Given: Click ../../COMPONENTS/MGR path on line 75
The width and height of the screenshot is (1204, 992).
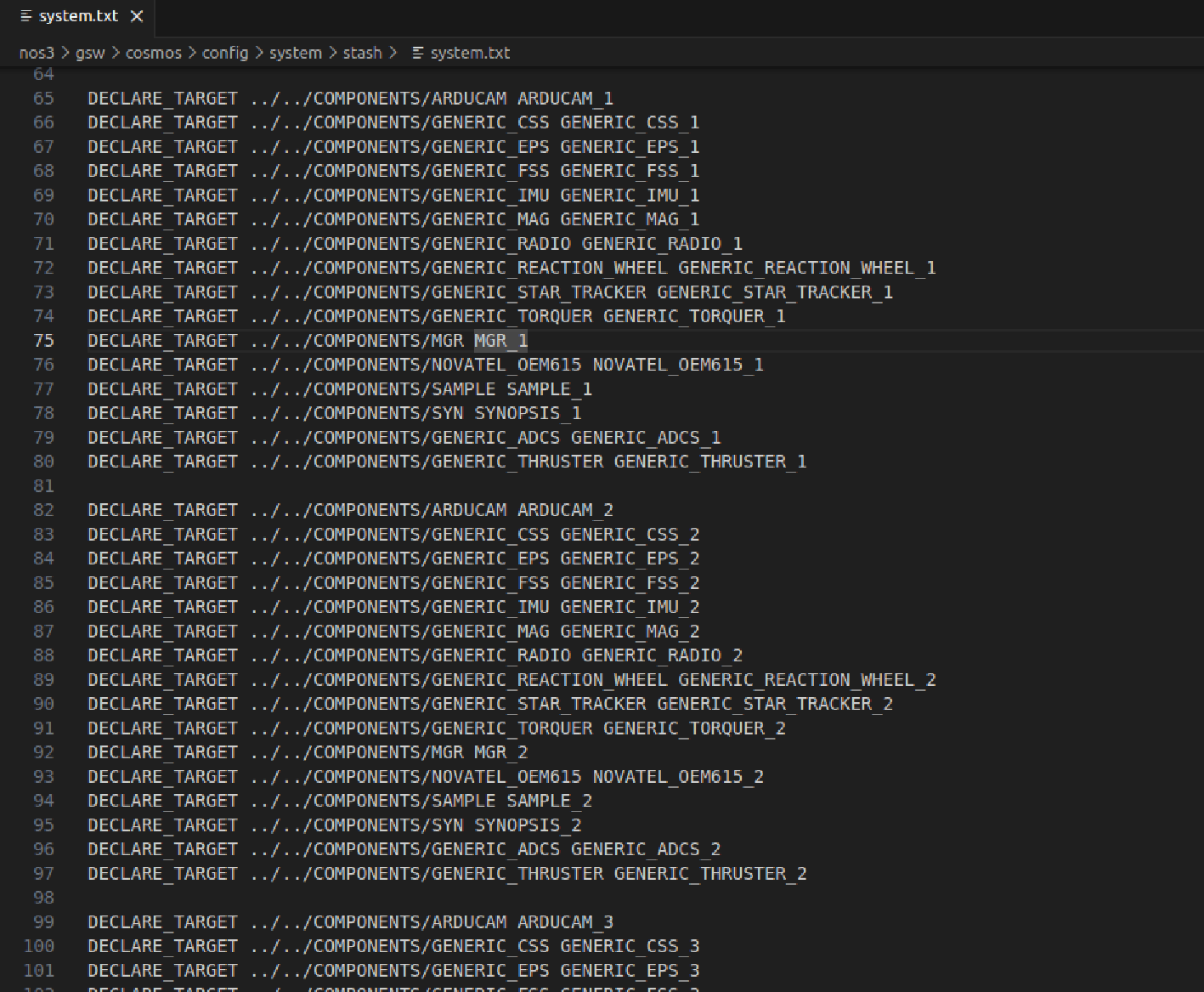Looking at the screenshot, I should [357, 341].
